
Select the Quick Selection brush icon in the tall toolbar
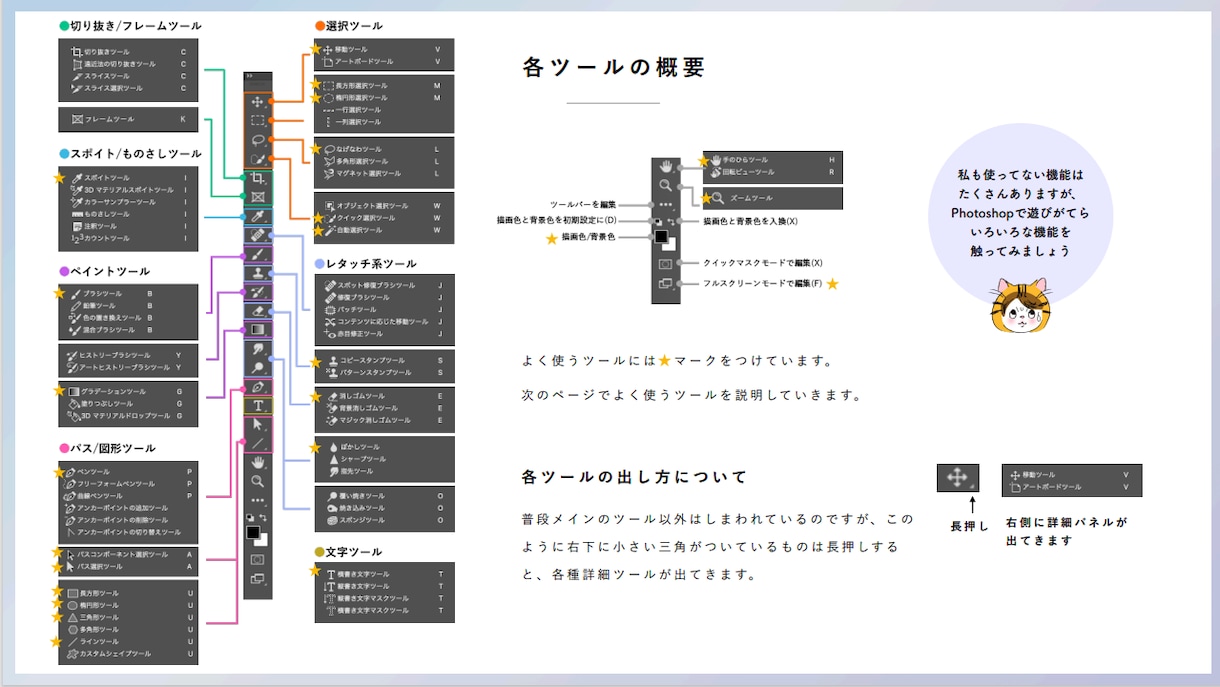(x=257, y=159)
